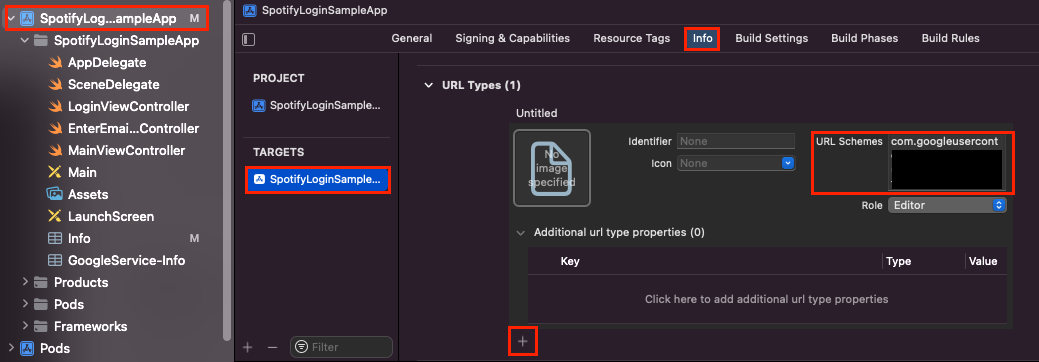Click the Frameworks folder icon
1039x362 pixels.
[41, 326]
